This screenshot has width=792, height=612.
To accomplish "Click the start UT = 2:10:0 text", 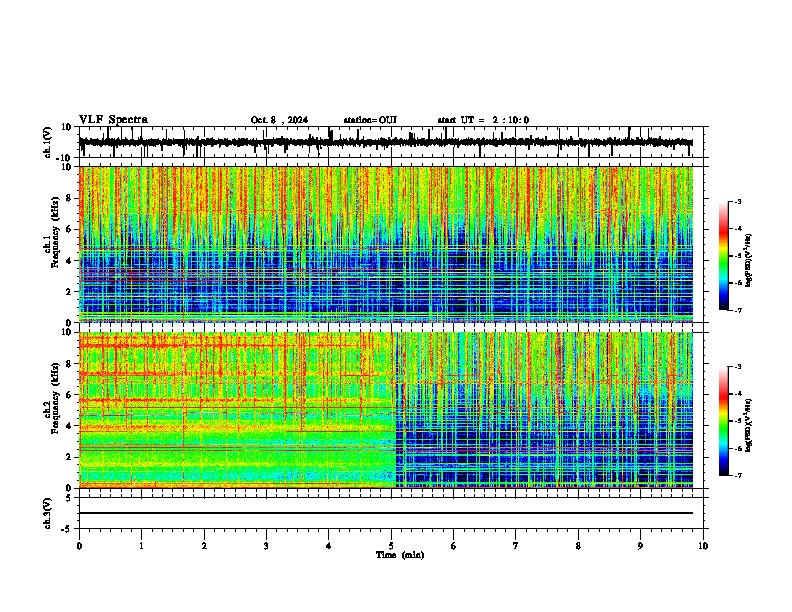I will (x=483, y=120).
